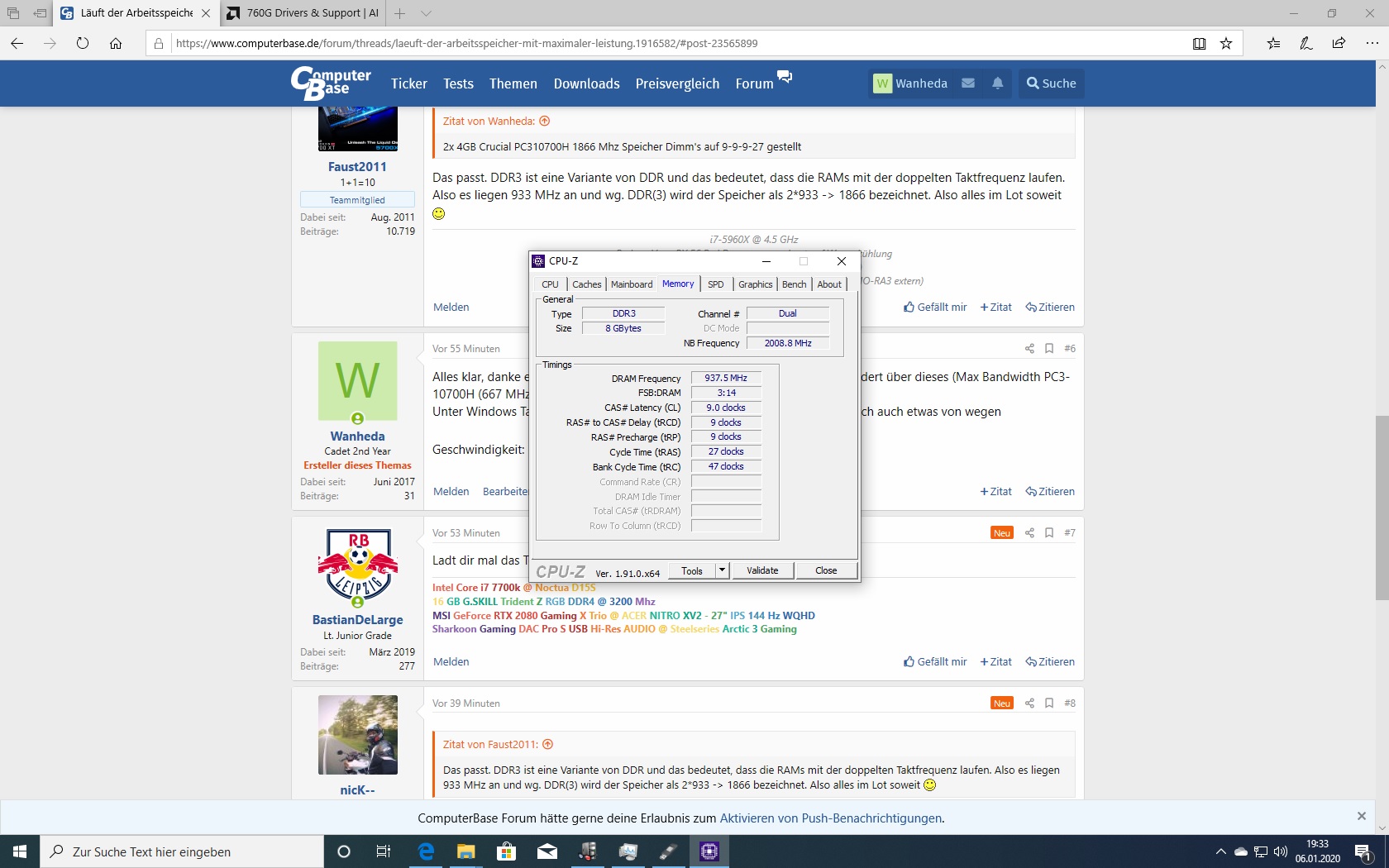Open the Microsoft Store taskbar icon

506,851
